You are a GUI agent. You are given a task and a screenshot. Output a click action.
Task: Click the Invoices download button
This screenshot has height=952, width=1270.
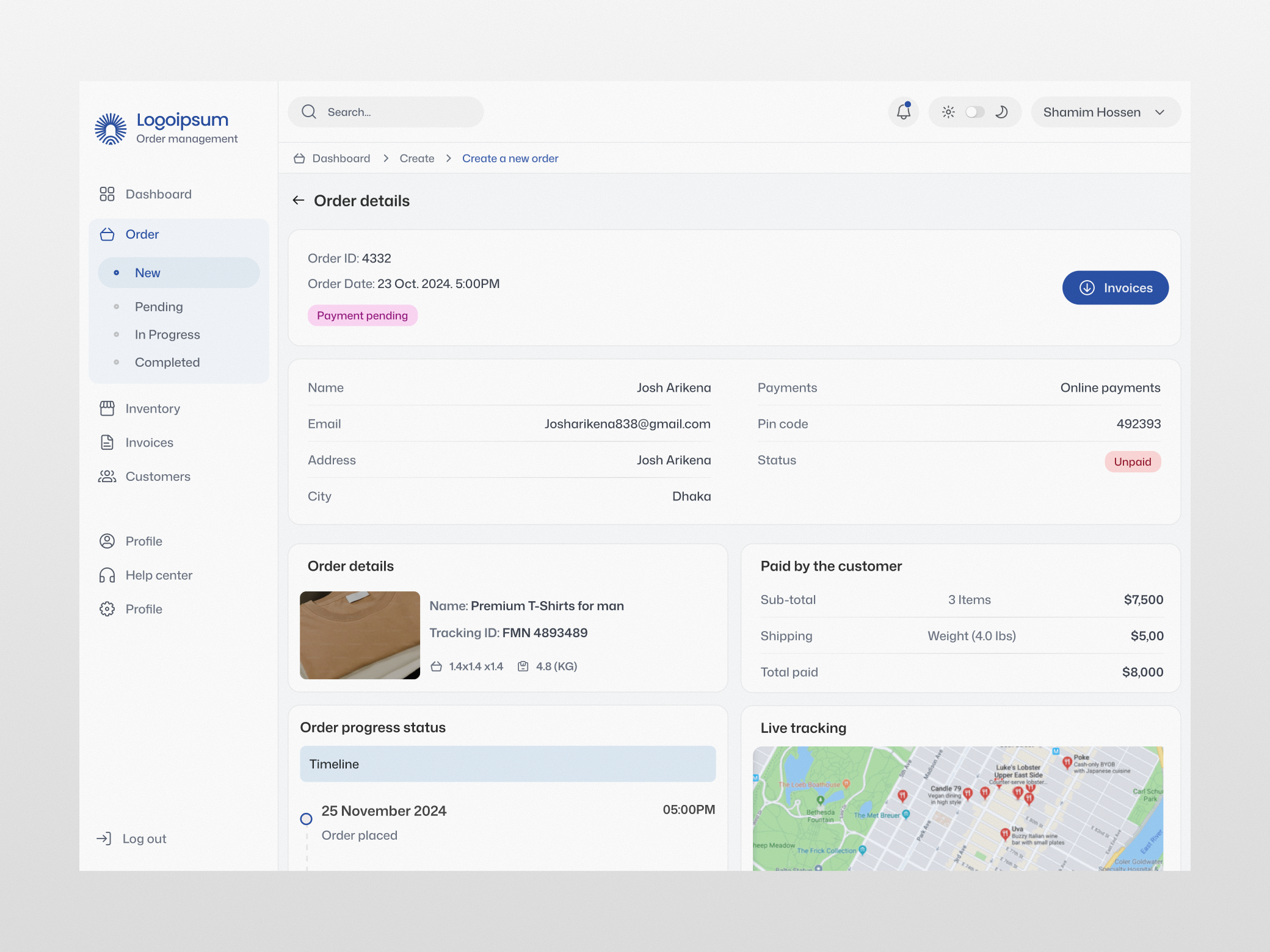[x=1115, y=287]
